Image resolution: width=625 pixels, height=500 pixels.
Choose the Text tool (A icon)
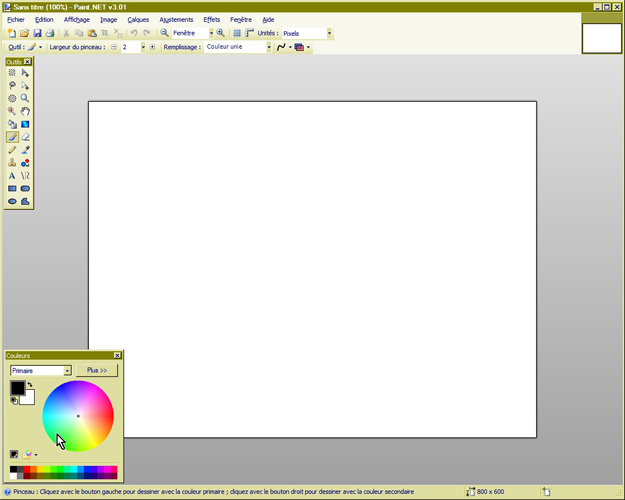[x=12, y=175]
